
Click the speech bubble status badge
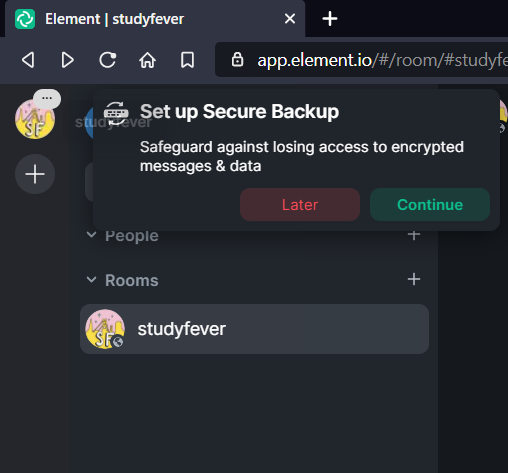coord(47,99)
